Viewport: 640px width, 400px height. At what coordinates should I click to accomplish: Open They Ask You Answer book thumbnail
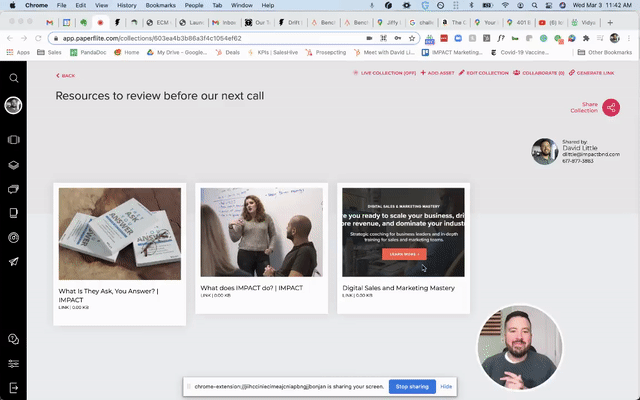[120, 234]
